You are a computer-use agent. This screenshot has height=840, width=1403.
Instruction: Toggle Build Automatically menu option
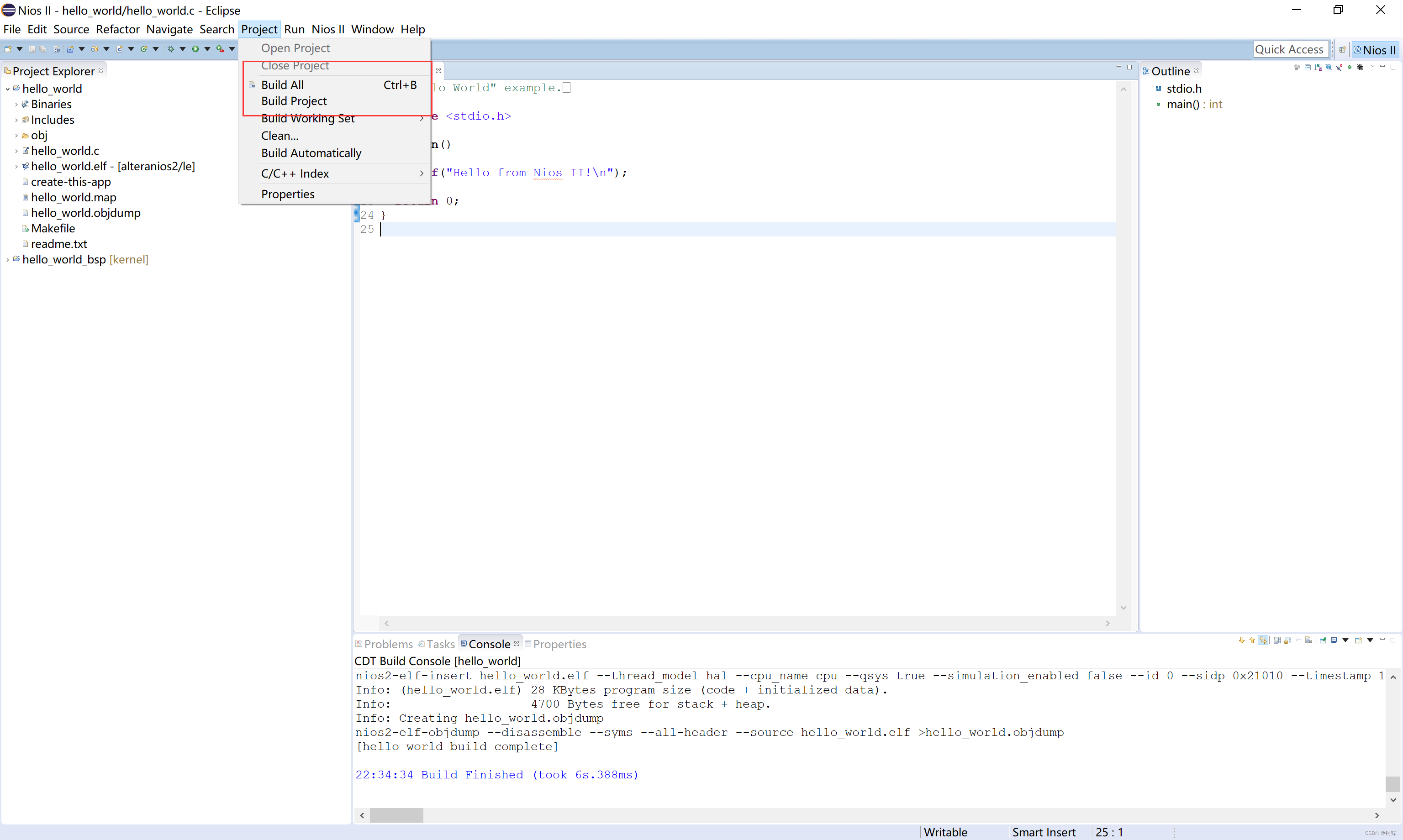coord(311,153)
